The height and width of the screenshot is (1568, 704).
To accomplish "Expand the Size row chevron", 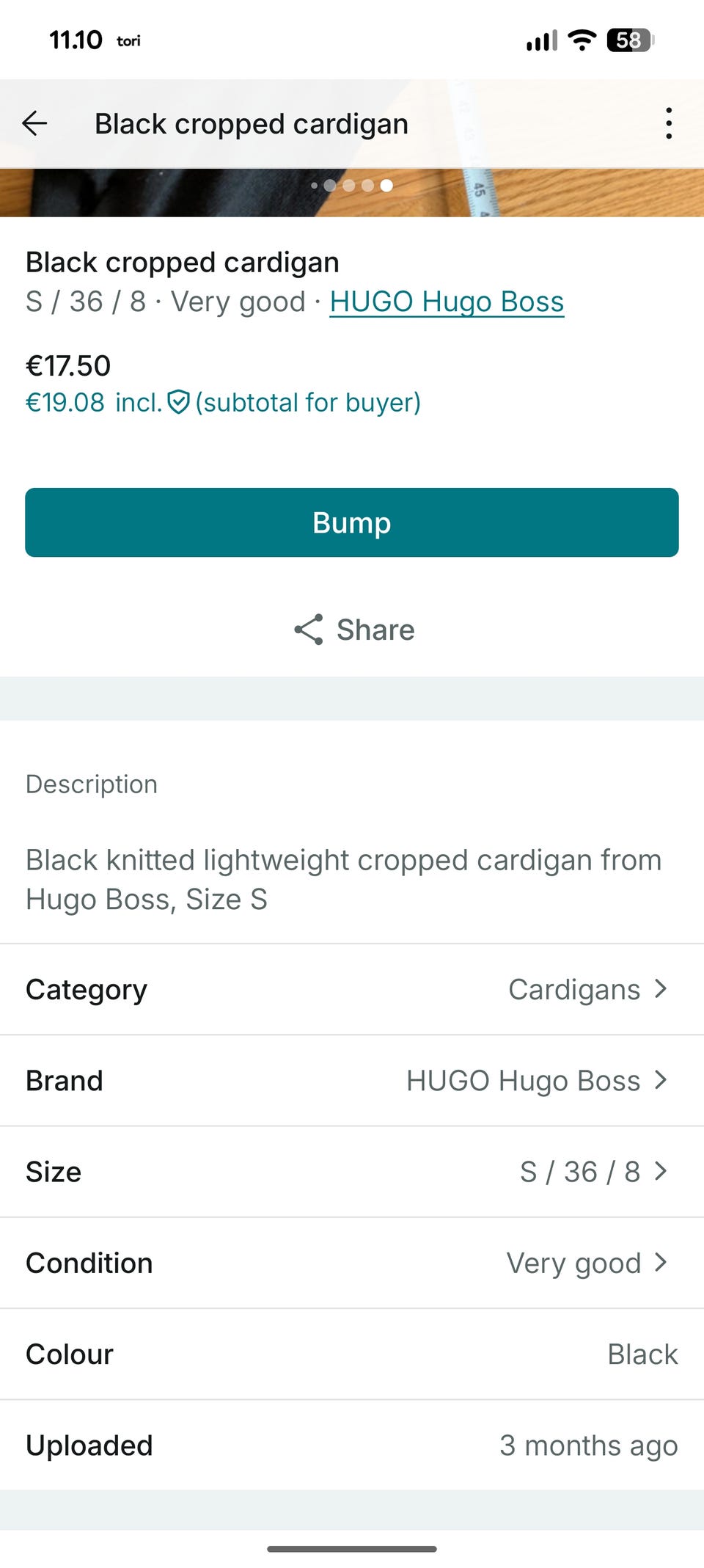I will coord(661,1171).
